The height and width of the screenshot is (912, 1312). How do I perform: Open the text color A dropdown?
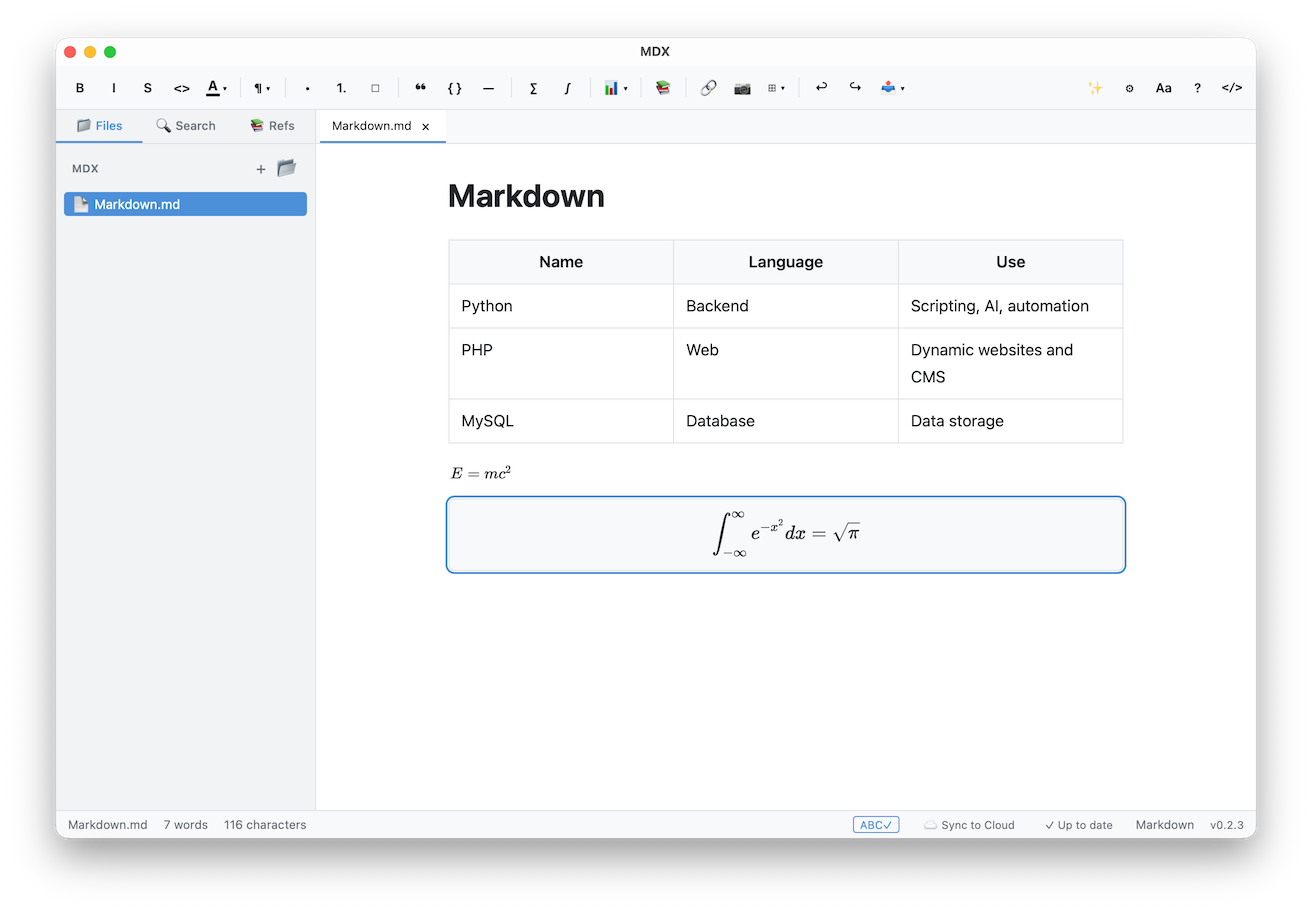click(217, 88)
